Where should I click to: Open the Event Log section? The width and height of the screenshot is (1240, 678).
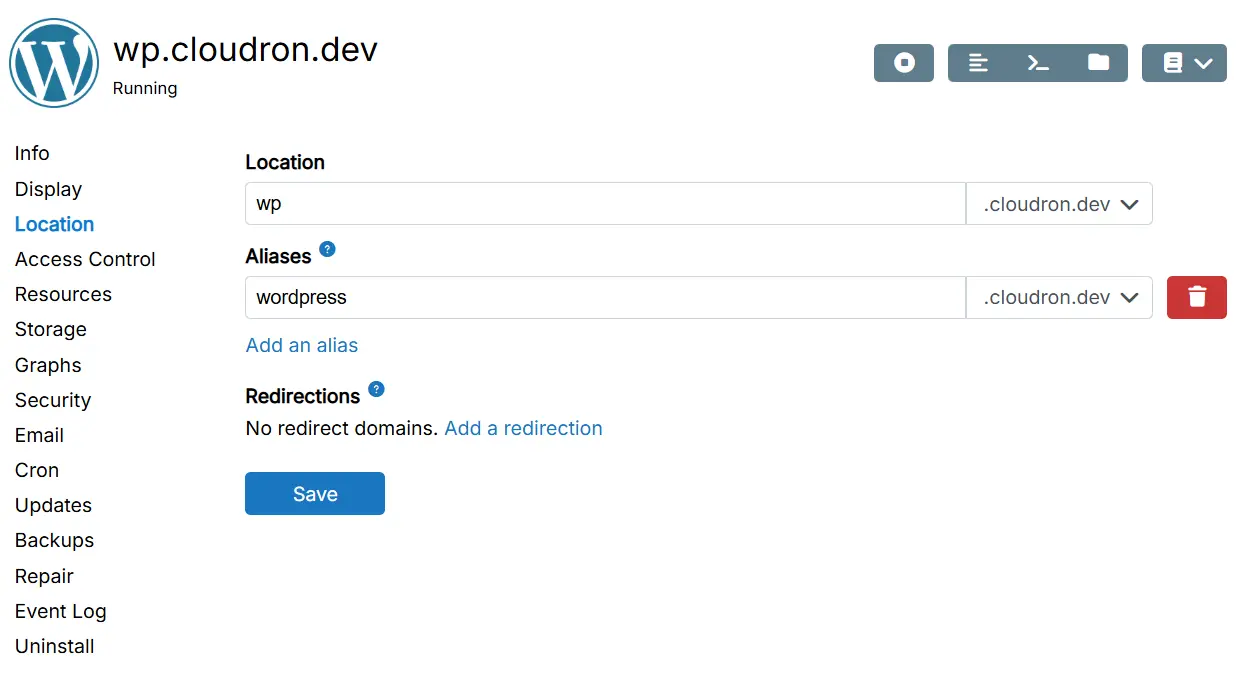(60, 611)
